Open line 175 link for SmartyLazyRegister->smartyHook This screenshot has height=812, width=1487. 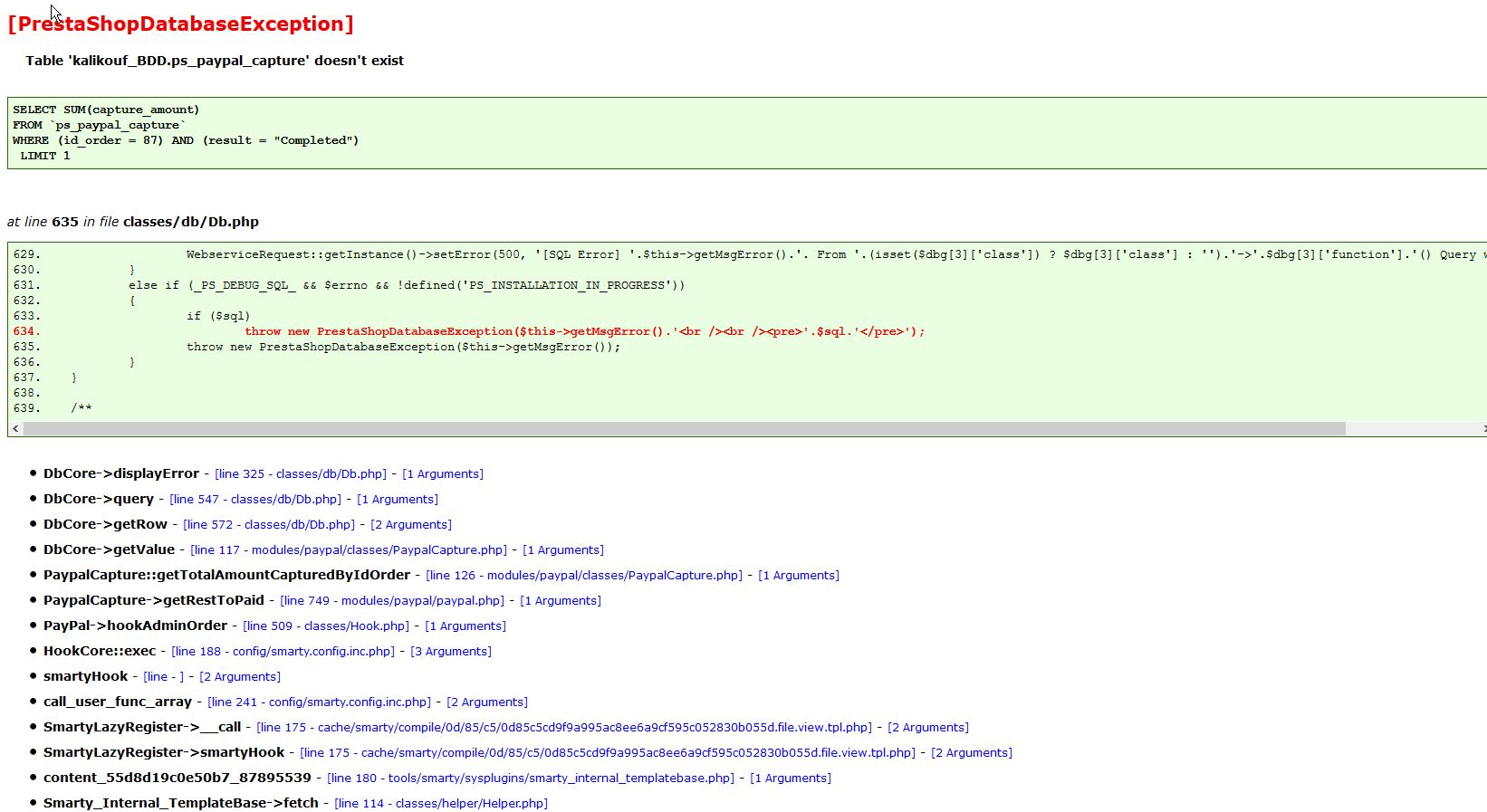pos(608,752)
